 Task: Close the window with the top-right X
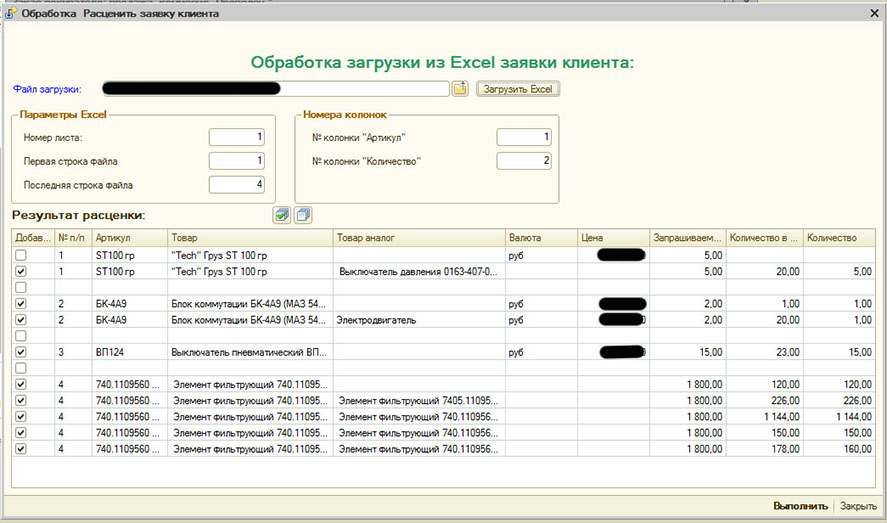[x=873, y=12]
